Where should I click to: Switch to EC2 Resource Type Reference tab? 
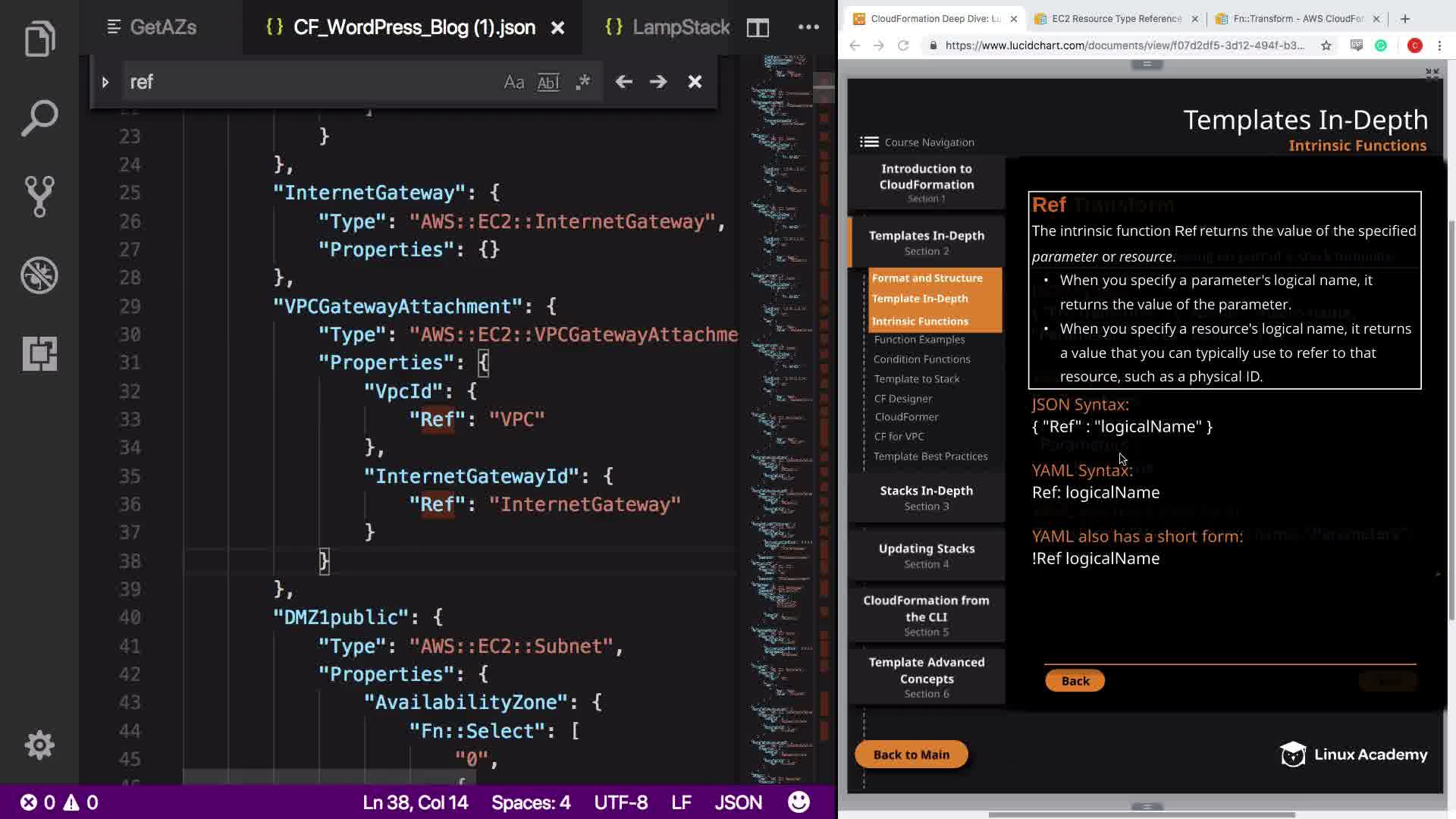pos(1116,19)
